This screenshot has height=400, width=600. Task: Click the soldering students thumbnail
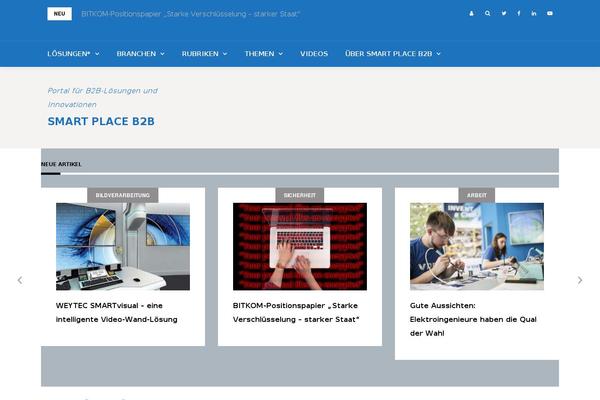pos(477,247)
